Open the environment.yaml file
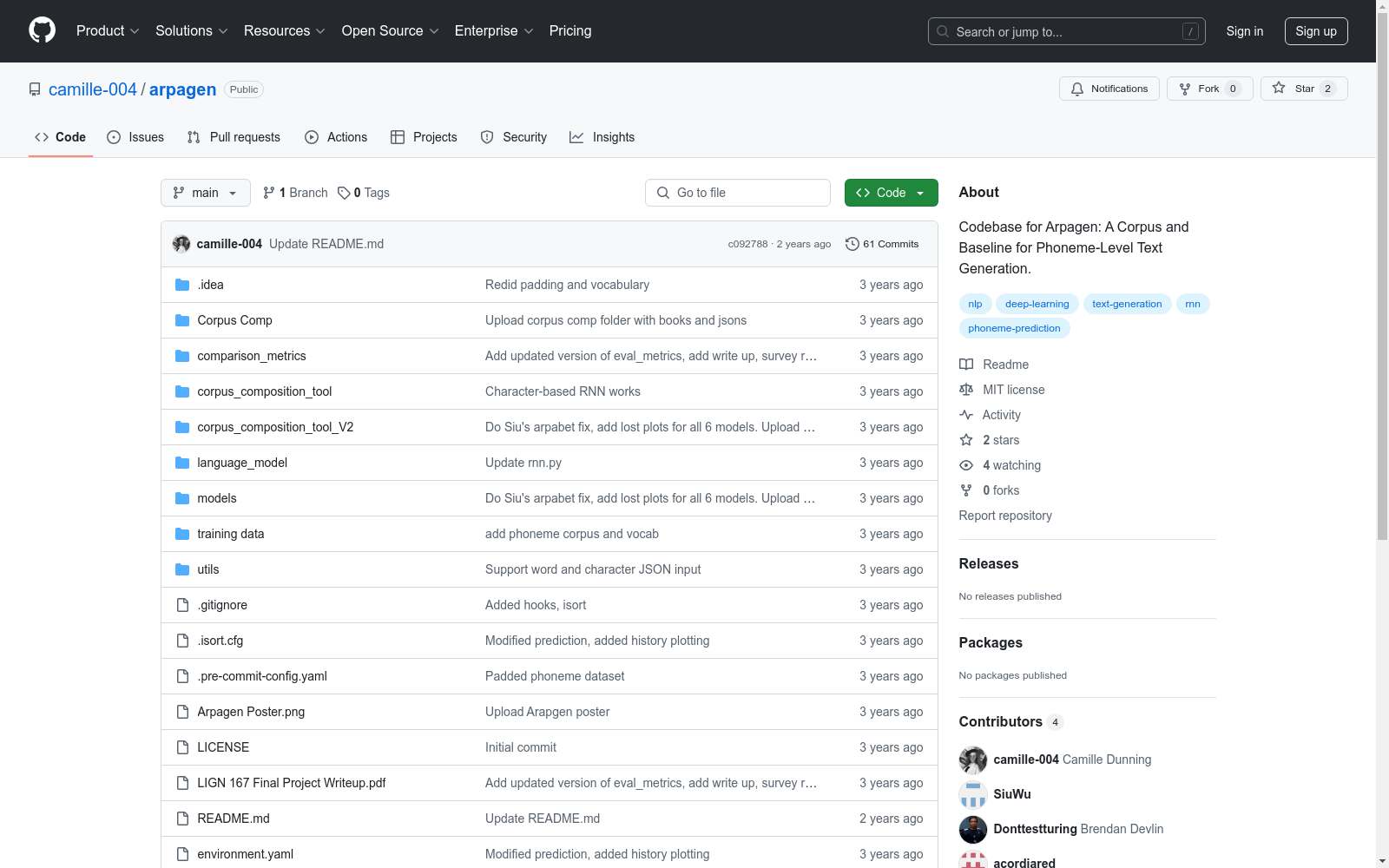Viewport: 1389px width, 868px height. pyautogui.click(x=245, y=854)
